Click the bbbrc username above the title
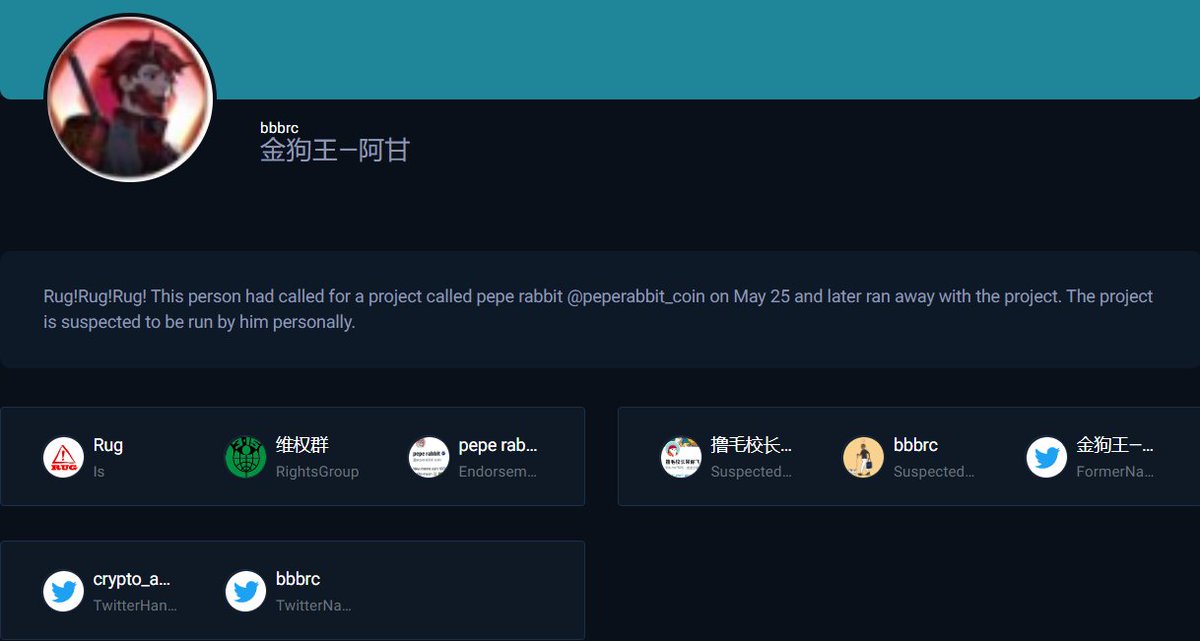The image size is (1200, 641). 279,128
